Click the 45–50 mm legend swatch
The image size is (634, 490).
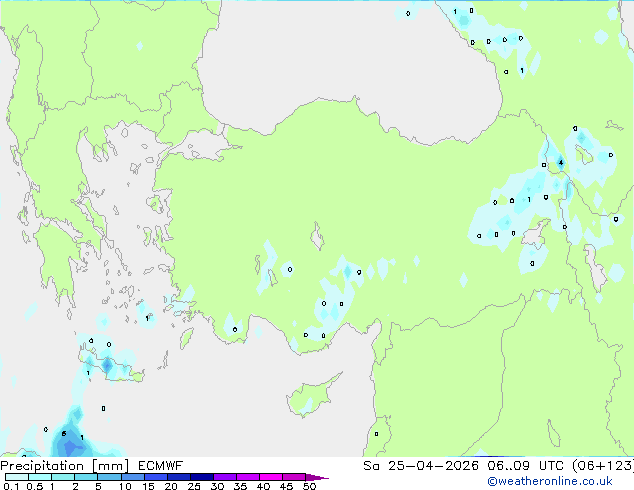294,477
